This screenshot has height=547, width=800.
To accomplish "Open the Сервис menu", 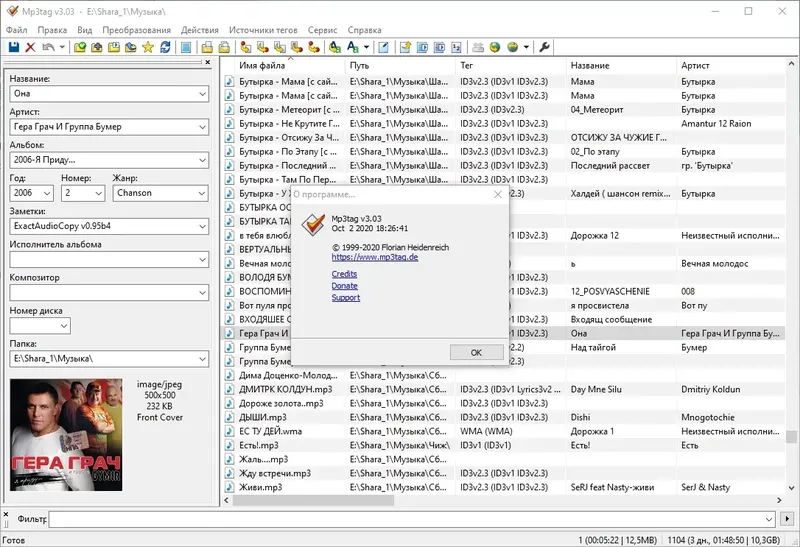I will pos(322,30).
